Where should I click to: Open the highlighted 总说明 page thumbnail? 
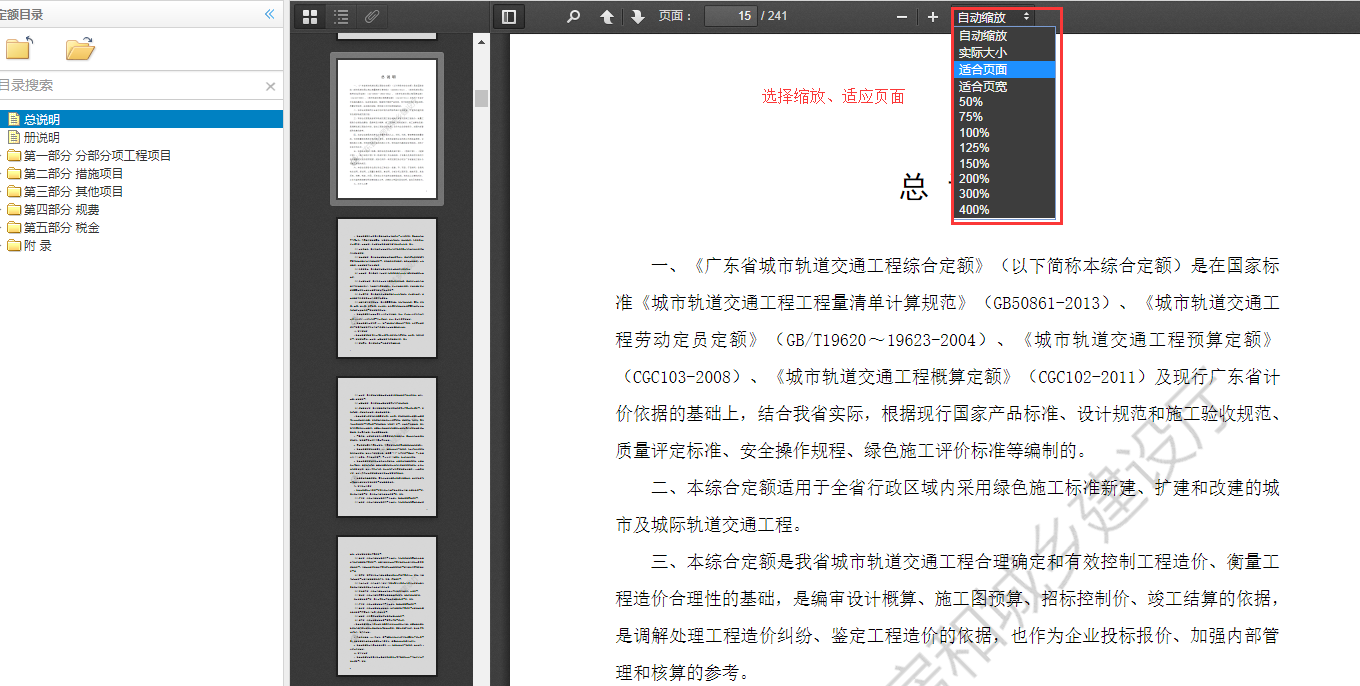(x=387, y=129)
